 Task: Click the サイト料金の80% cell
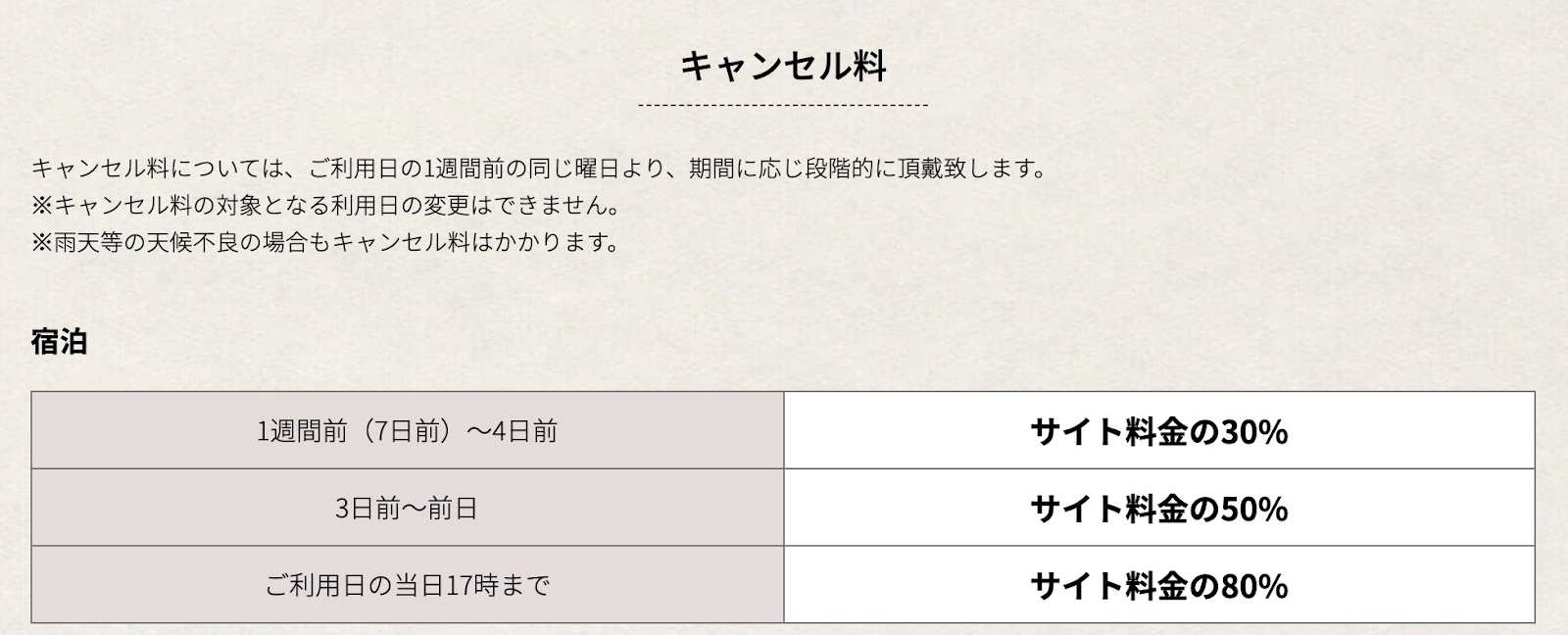[x=1159, y=585]
